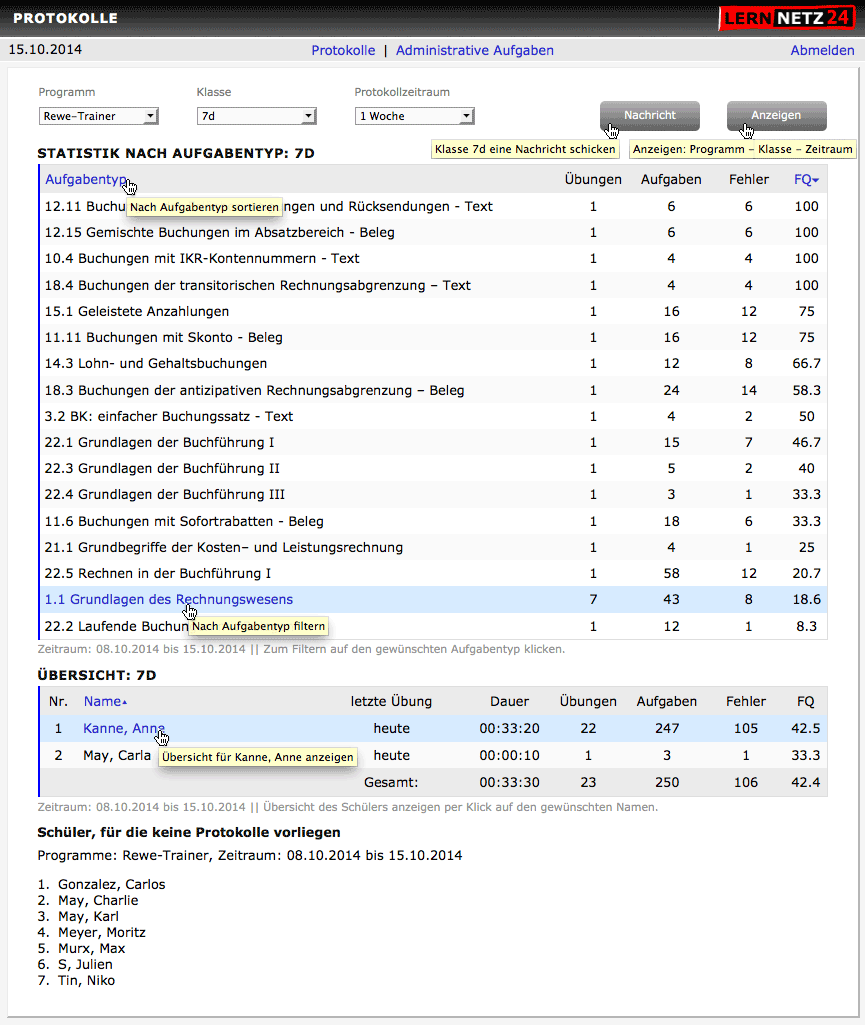Click May, Karl in the missing protocols list
The image size is (865, 1025).
[88, 916]
